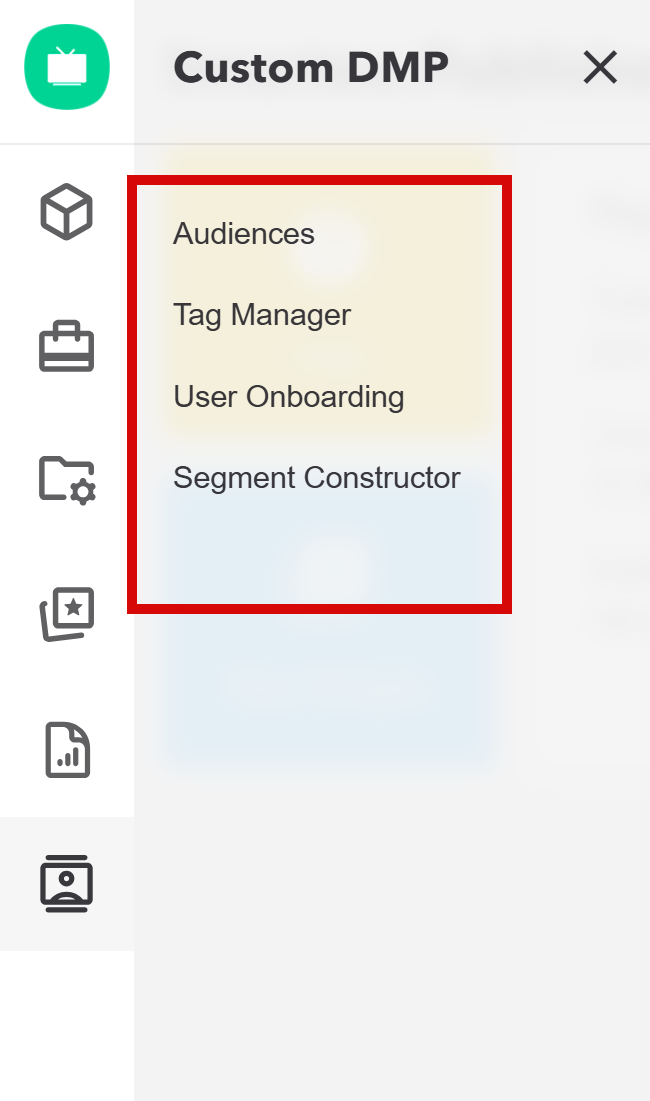Click the Custom DMP panel heading
The image size is (650, 1101).
311,67
